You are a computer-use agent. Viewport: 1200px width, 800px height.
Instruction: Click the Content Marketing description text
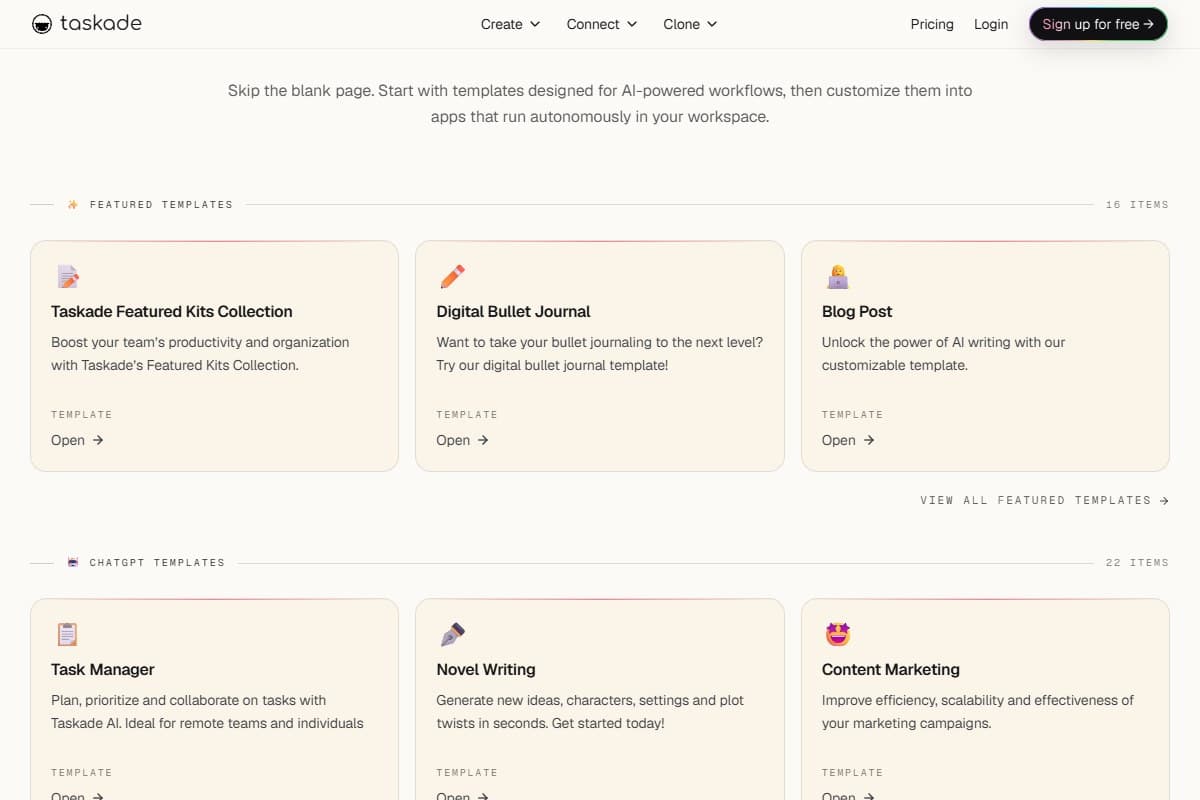[x=978, y=712]
